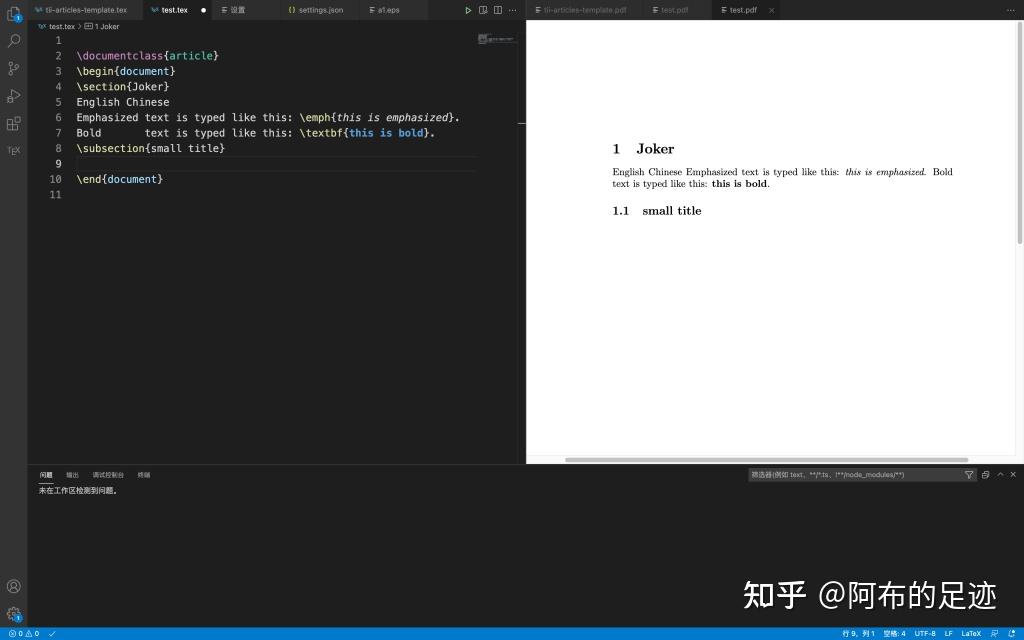
Task: Open the Run and Debug view
Action: [x=13, y=96]
